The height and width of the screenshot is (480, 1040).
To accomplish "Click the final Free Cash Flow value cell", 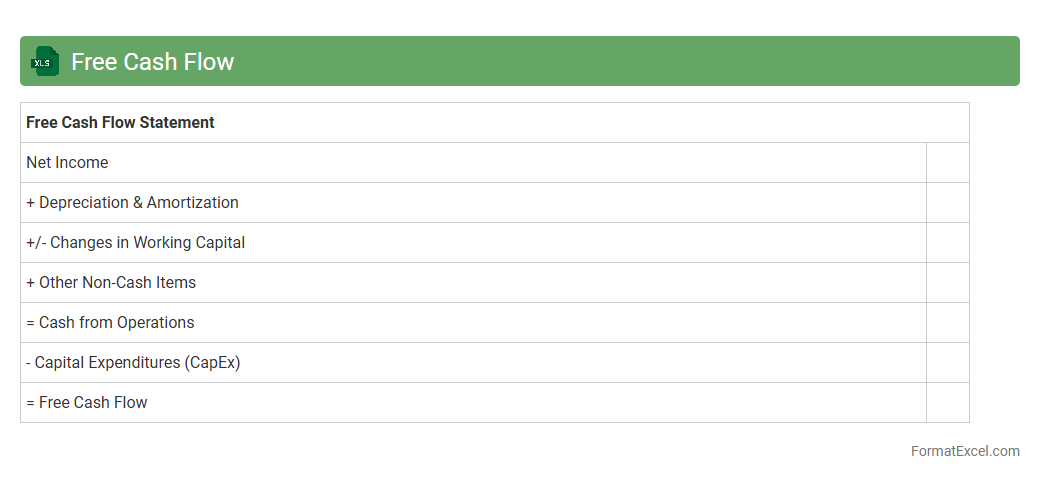I will (x=947, y=402).
